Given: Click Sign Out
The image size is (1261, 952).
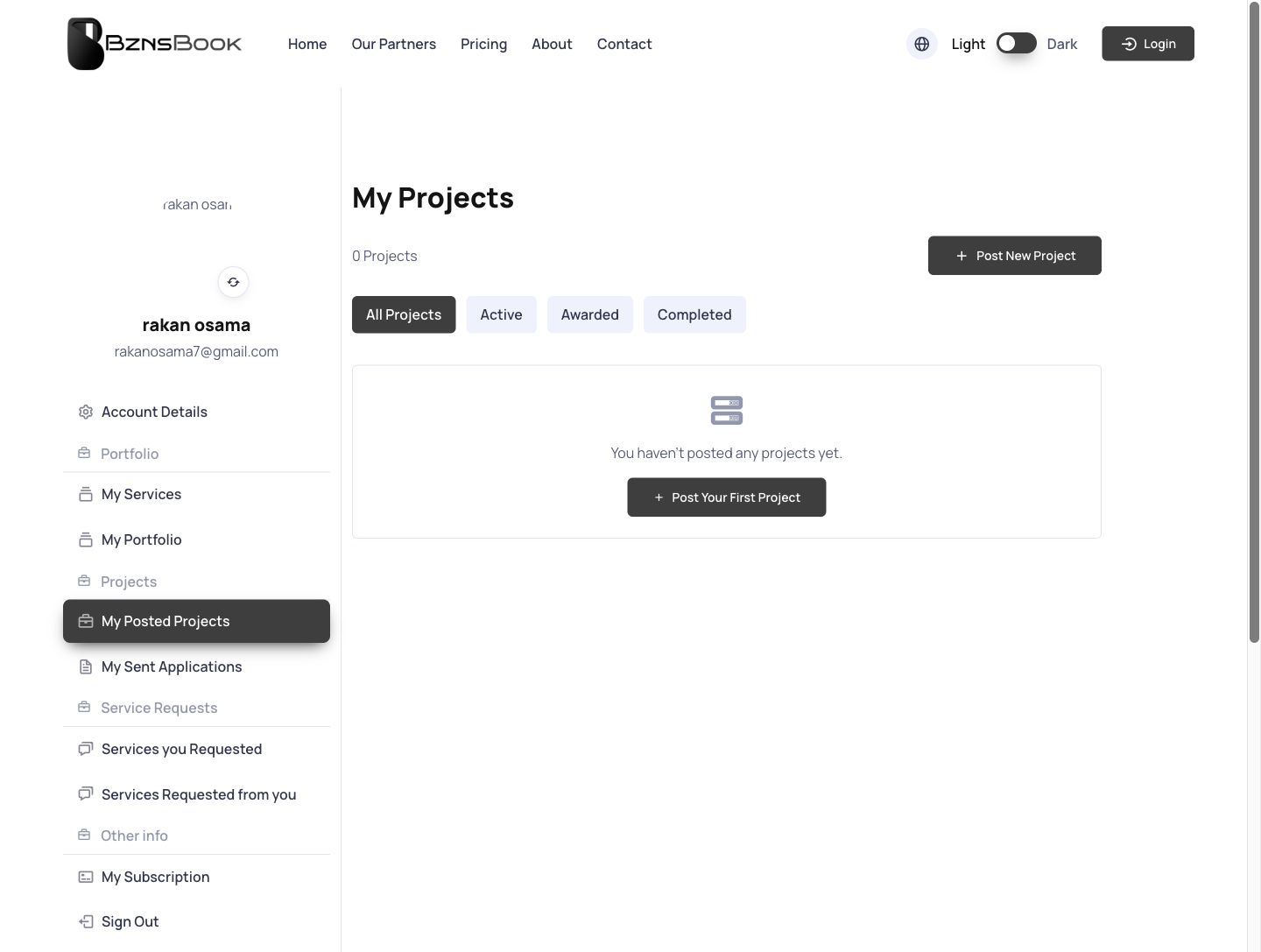Looking at the screenshot, I should (196, 921).
